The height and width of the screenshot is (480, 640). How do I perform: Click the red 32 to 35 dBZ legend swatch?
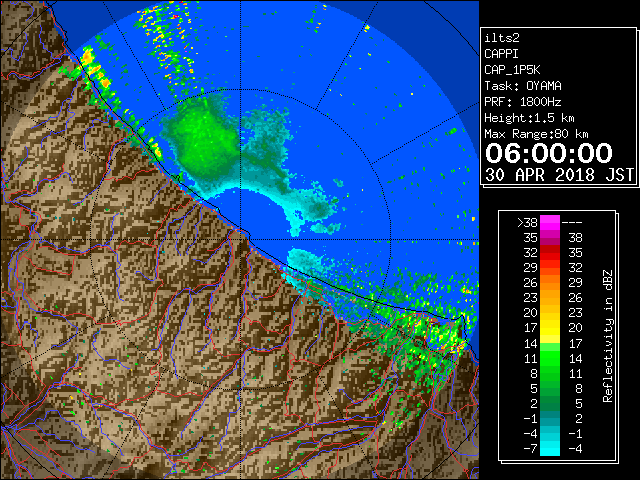click(x=550, y=253)
